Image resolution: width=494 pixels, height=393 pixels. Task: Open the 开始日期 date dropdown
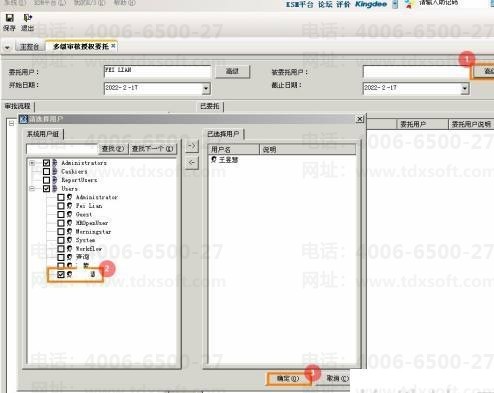[x=206, y=88]
